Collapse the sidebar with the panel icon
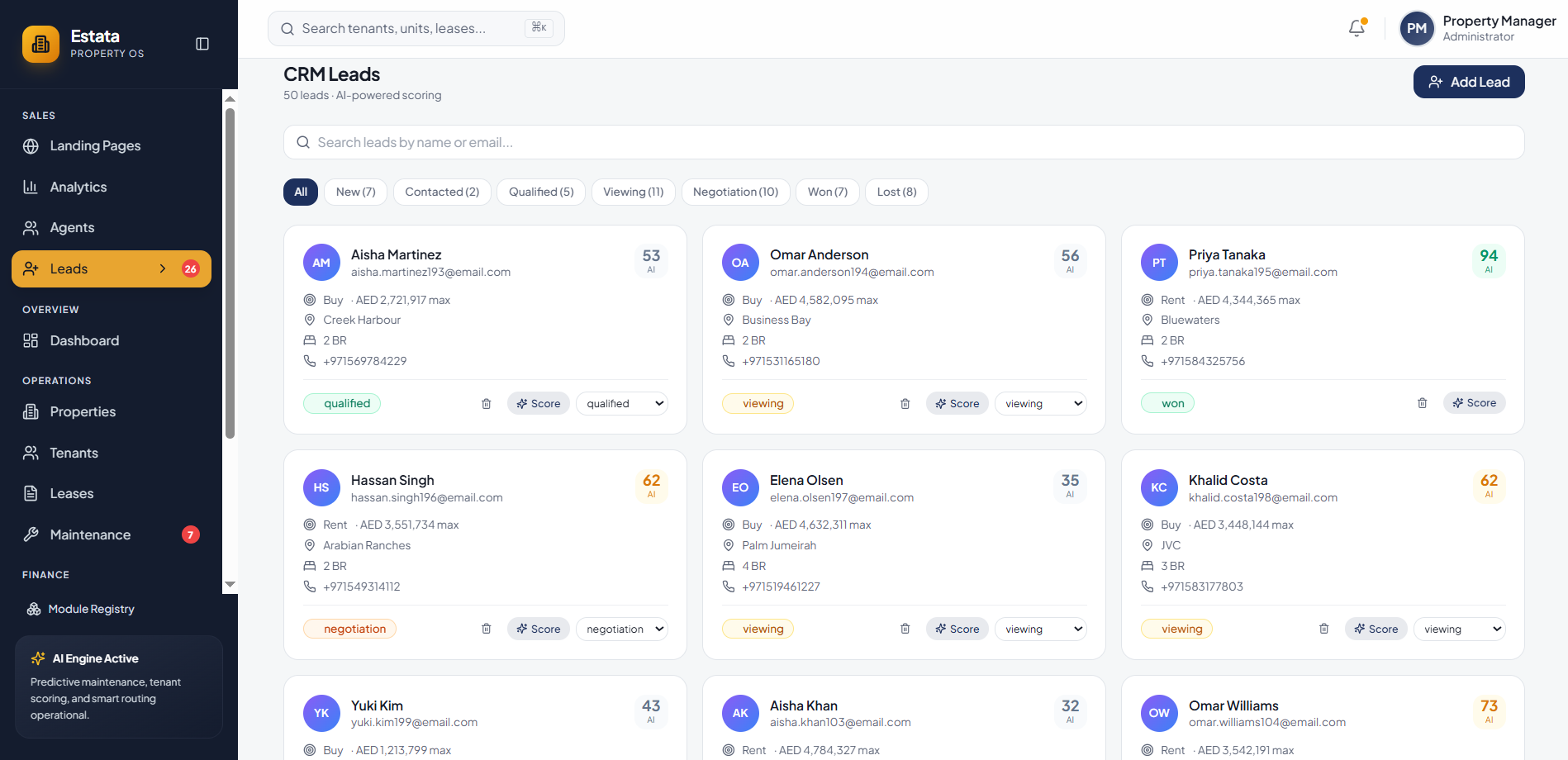1568x760 pixels. [x=202, y=44]
